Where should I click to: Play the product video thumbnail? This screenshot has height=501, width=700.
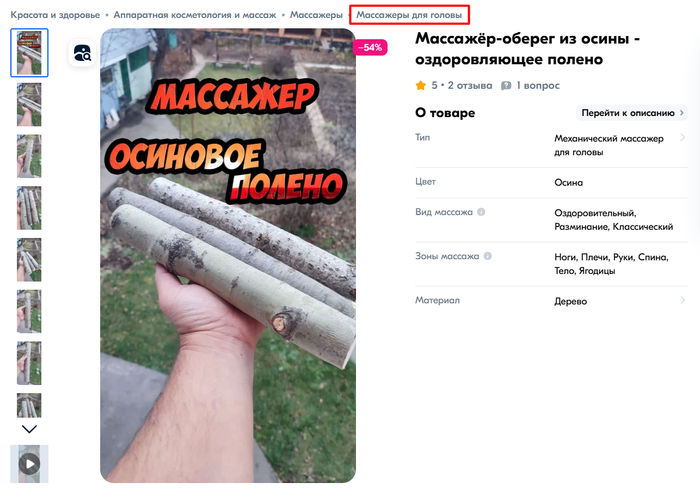coord(29,464)
